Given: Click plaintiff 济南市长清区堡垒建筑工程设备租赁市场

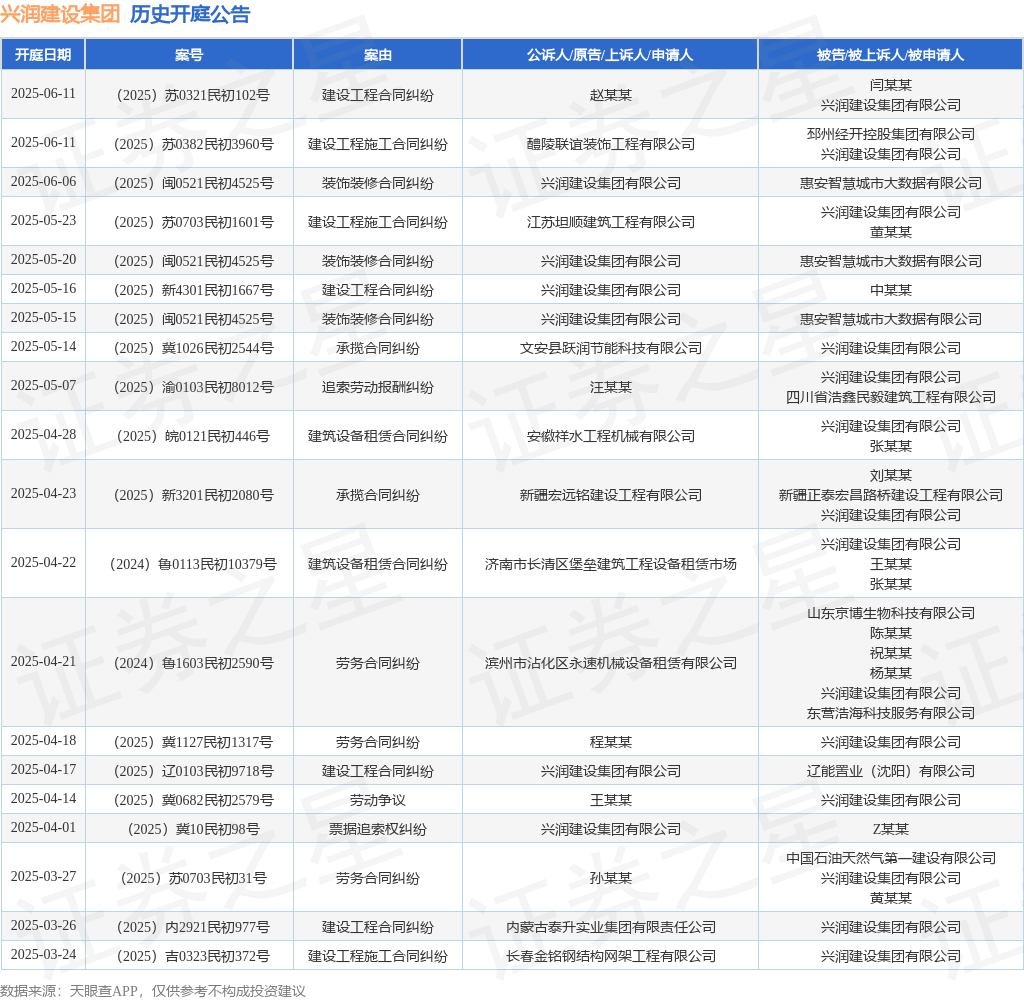Looking at the screenshot, I should [610, 564].
